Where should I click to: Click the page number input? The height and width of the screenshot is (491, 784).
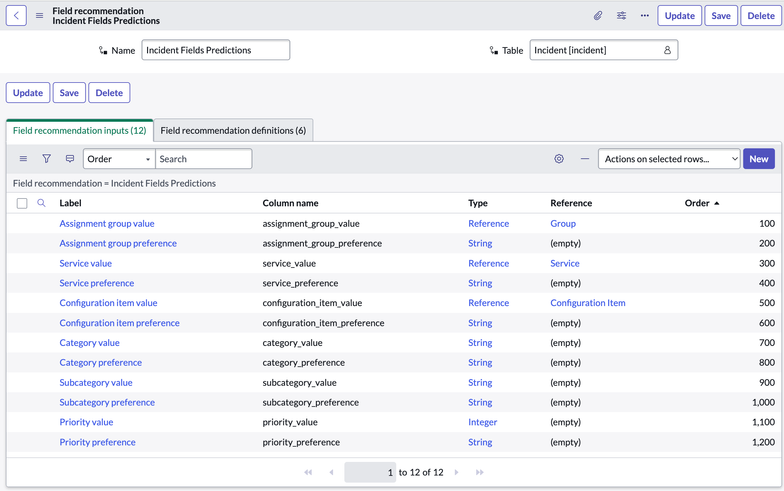370,472
